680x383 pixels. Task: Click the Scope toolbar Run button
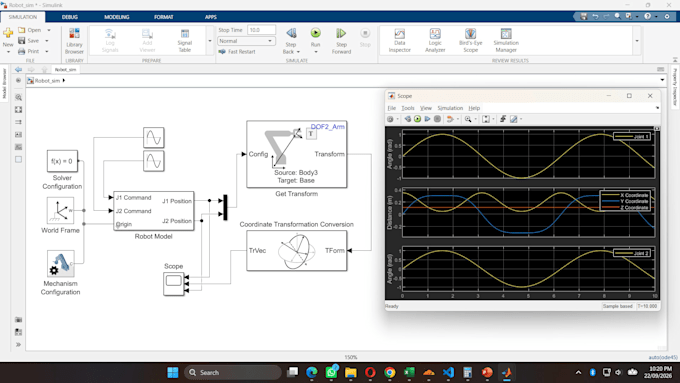click(417, 119)
